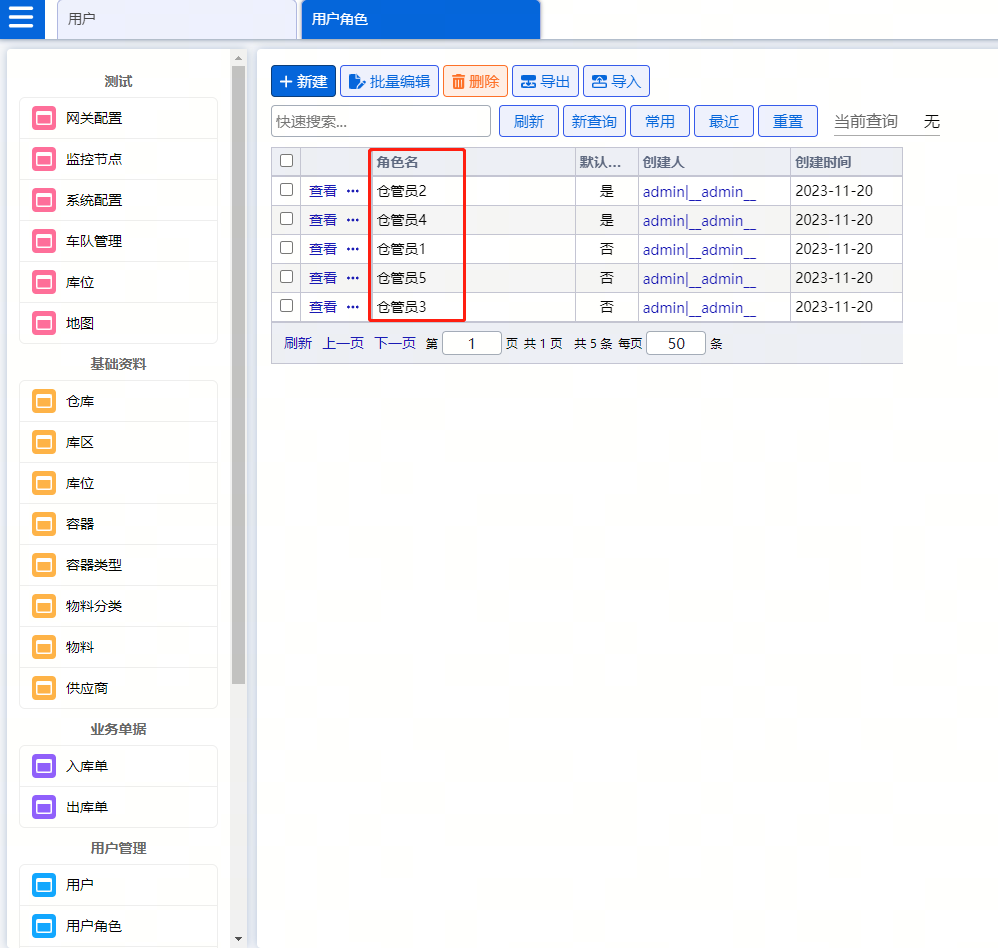998x948 pixels.
Task: Click sidebar scrollbar down arrow
Action: 238,938
